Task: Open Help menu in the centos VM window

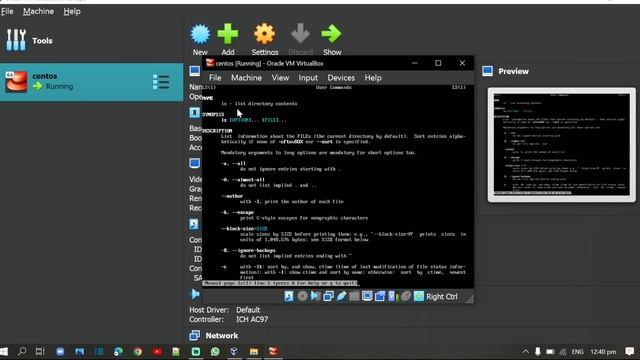Action: [373, 78]
